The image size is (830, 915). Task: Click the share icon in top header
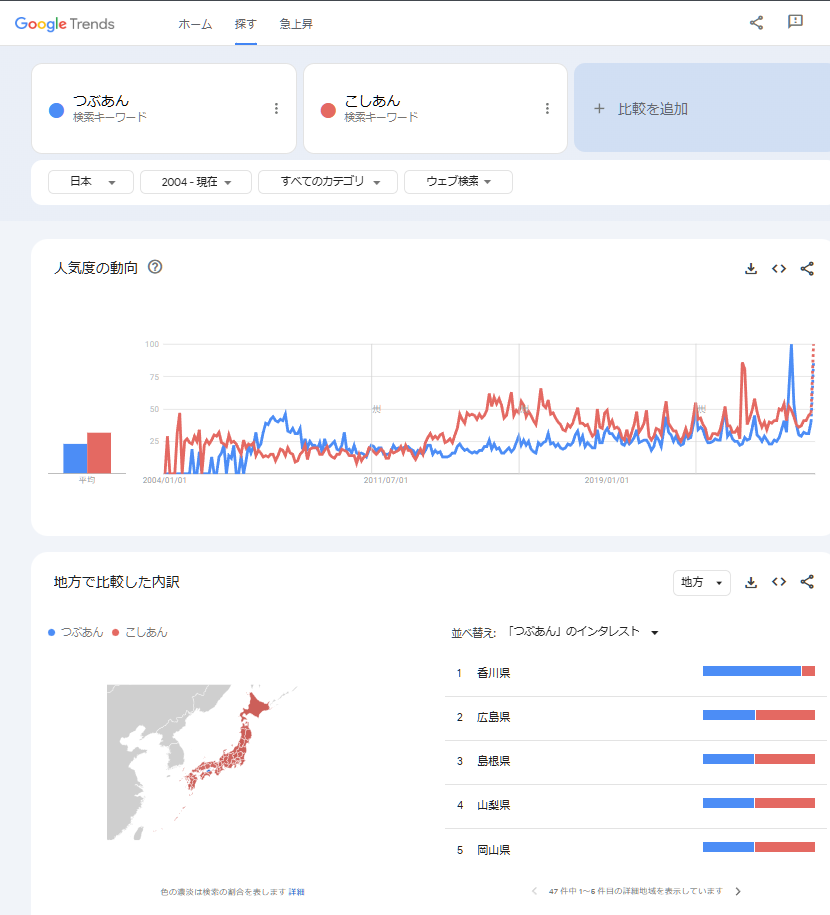[x=756, y=22]
